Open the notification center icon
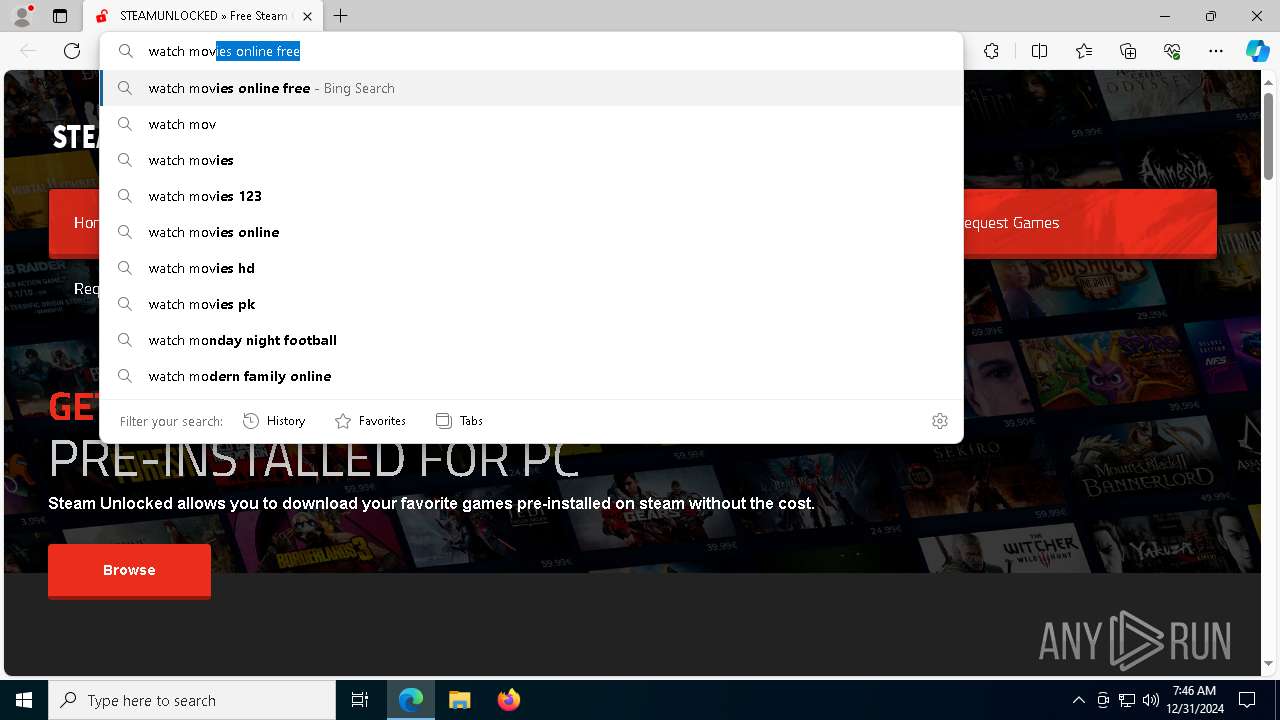 click(x=1247, y=700)
